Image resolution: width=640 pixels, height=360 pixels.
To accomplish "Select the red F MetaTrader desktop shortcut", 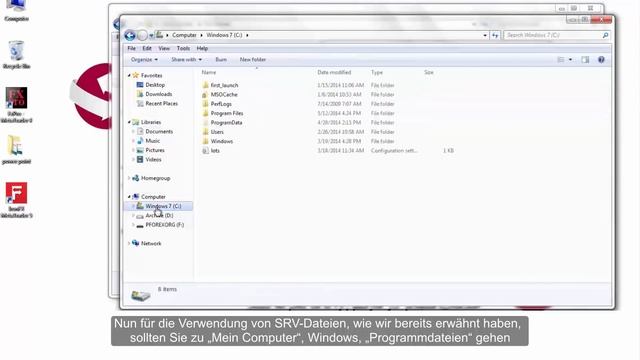I will [16, 200].
